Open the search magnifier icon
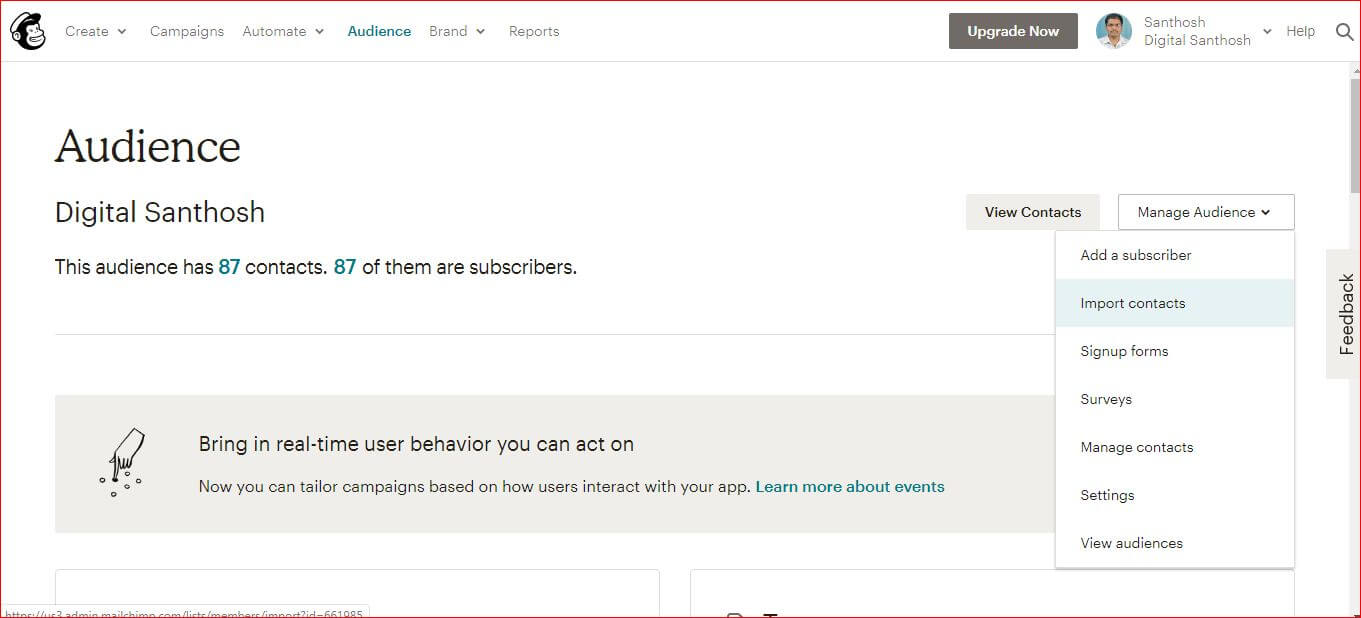Image resolution: width=1361 pixels, height=618 pixels. click(1344, 32)
